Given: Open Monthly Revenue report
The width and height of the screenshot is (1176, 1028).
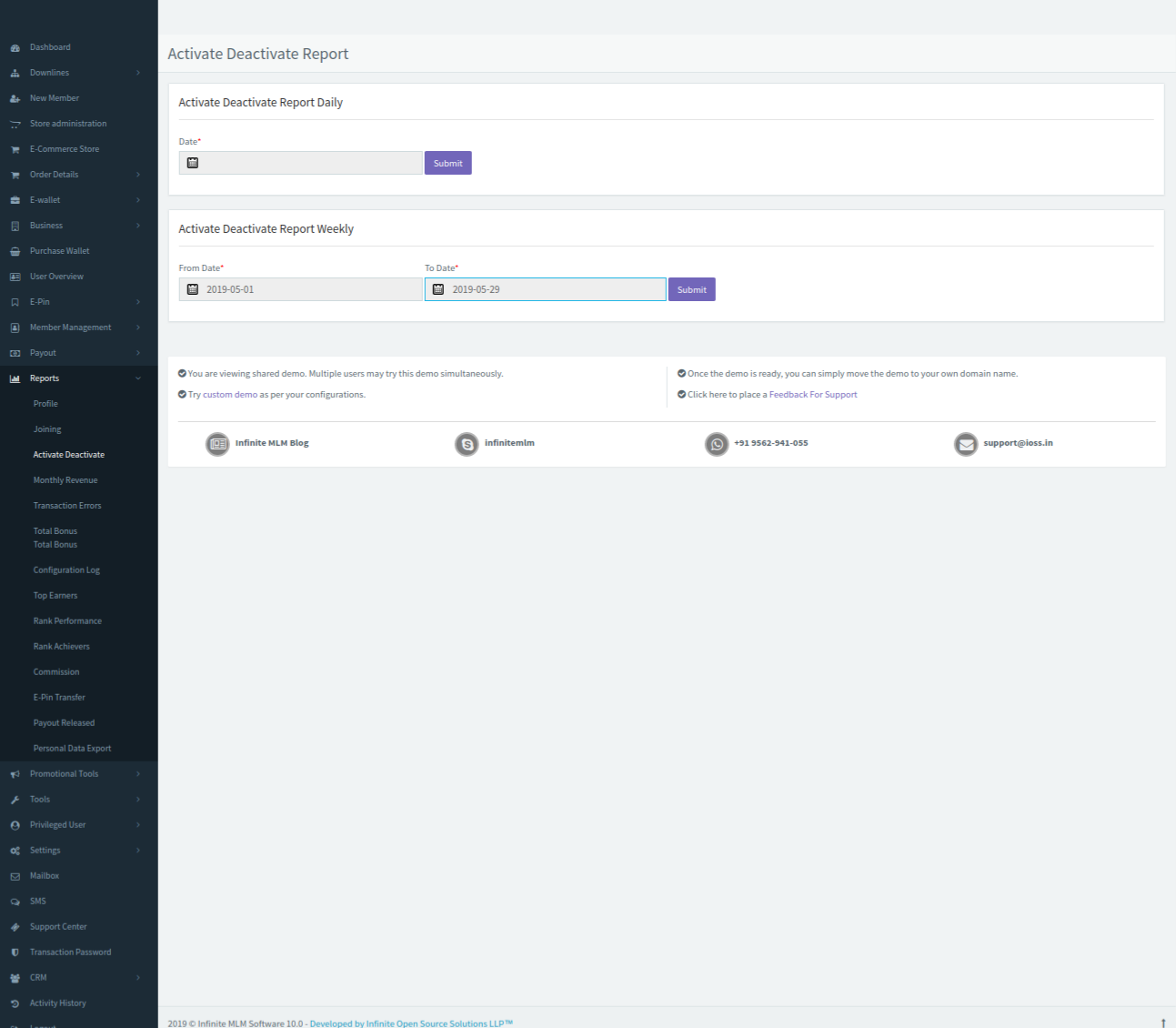Looking at the screenshot, I should [x=65, y=480].
